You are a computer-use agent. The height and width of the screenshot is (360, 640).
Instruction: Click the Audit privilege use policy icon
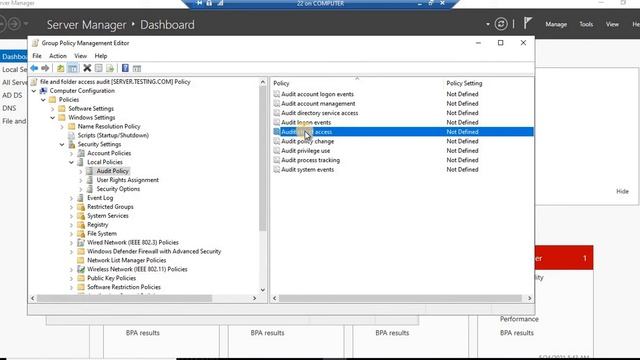point(276,151)
